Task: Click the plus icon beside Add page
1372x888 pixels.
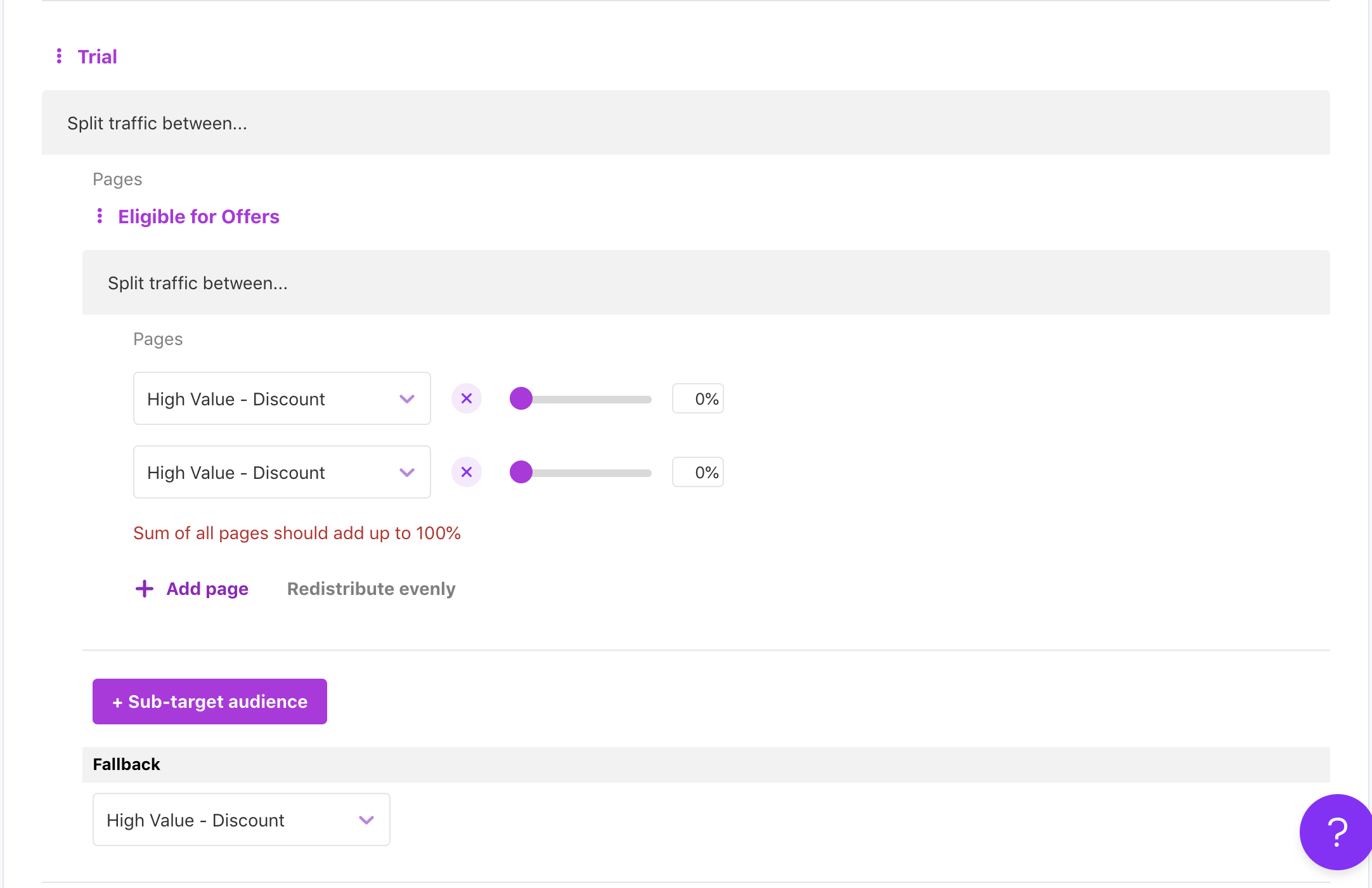Action: coord(145,589)
